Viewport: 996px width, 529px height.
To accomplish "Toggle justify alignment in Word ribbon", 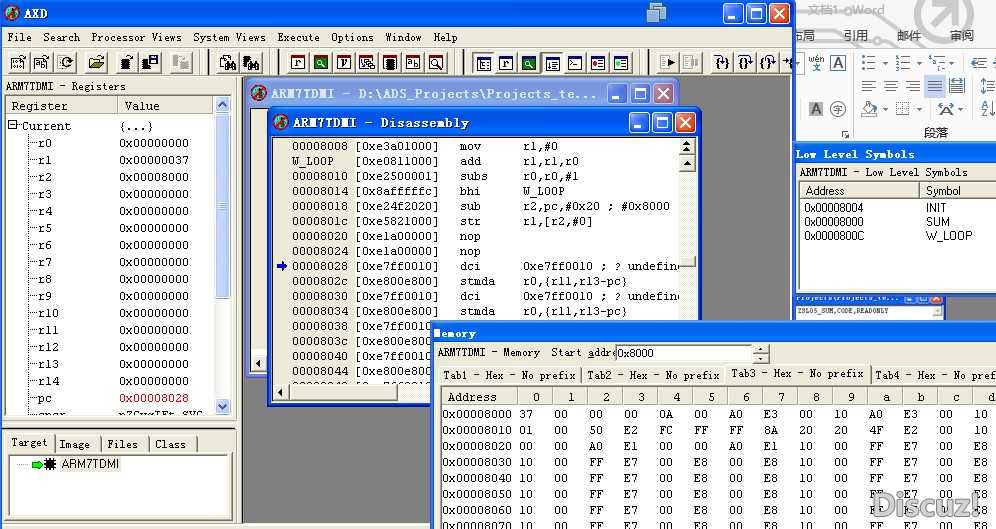I will (x=934, y=86).
